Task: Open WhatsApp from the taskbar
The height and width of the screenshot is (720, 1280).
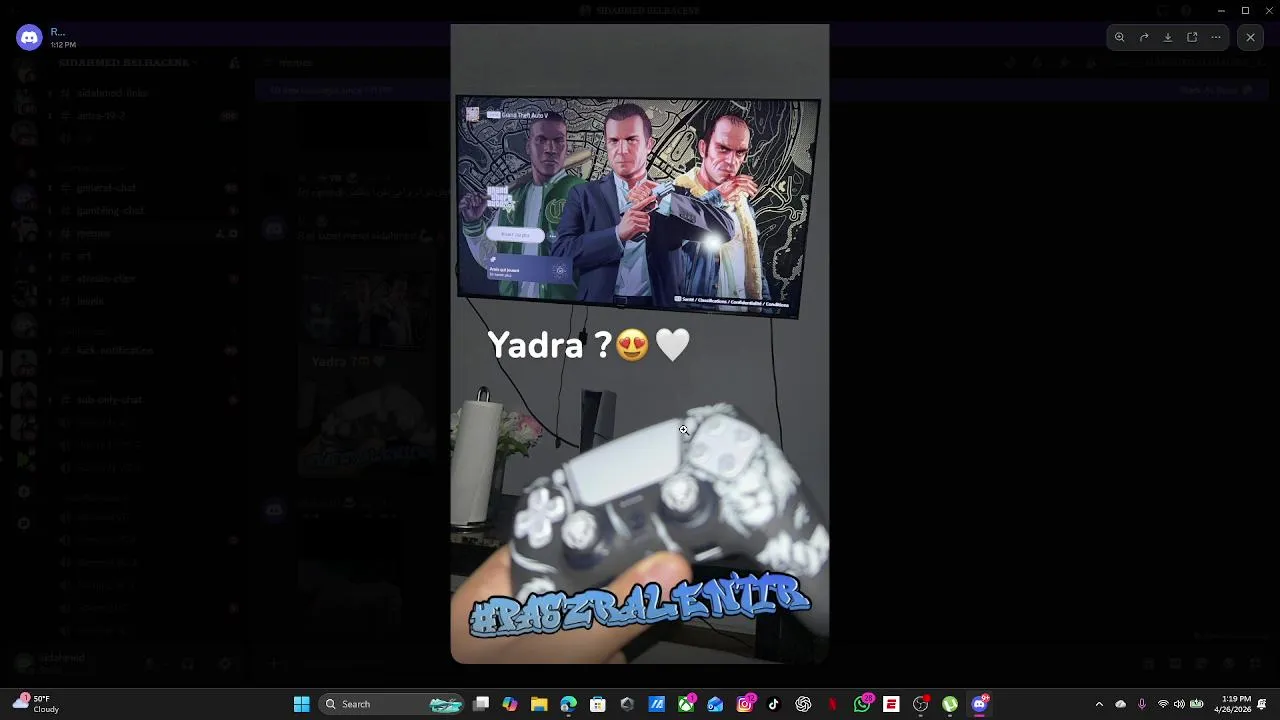Action: tap(862, 704)
